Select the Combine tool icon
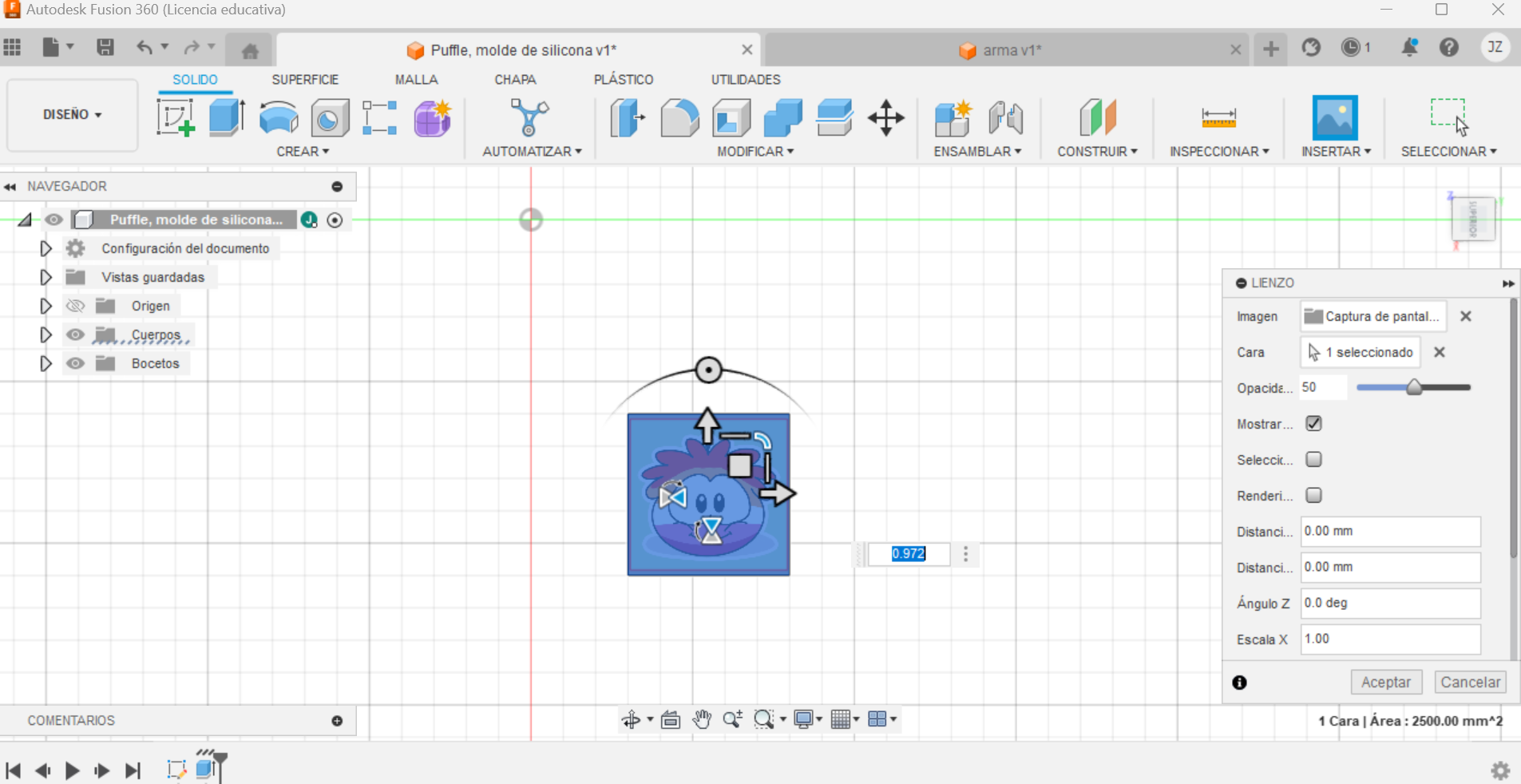Screen dimensions: 1521x784 782,118
